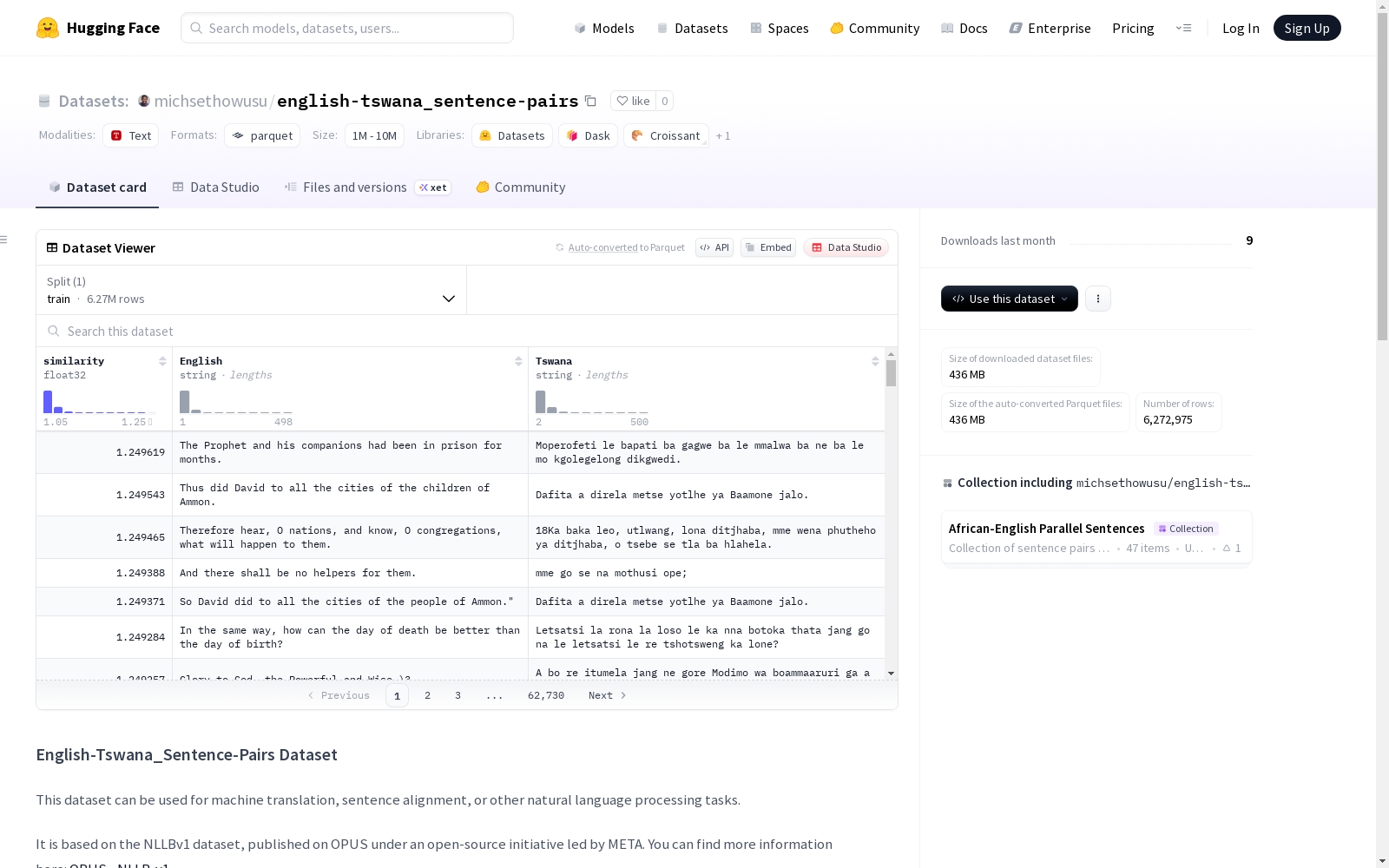
Task: Open Data Studio from viewer header
Action: click(846, 247)
